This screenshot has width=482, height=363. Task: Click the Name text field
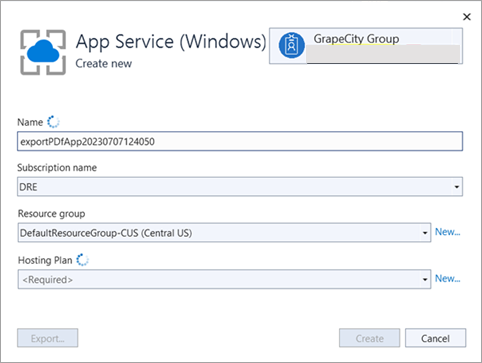tap(240, 141)
